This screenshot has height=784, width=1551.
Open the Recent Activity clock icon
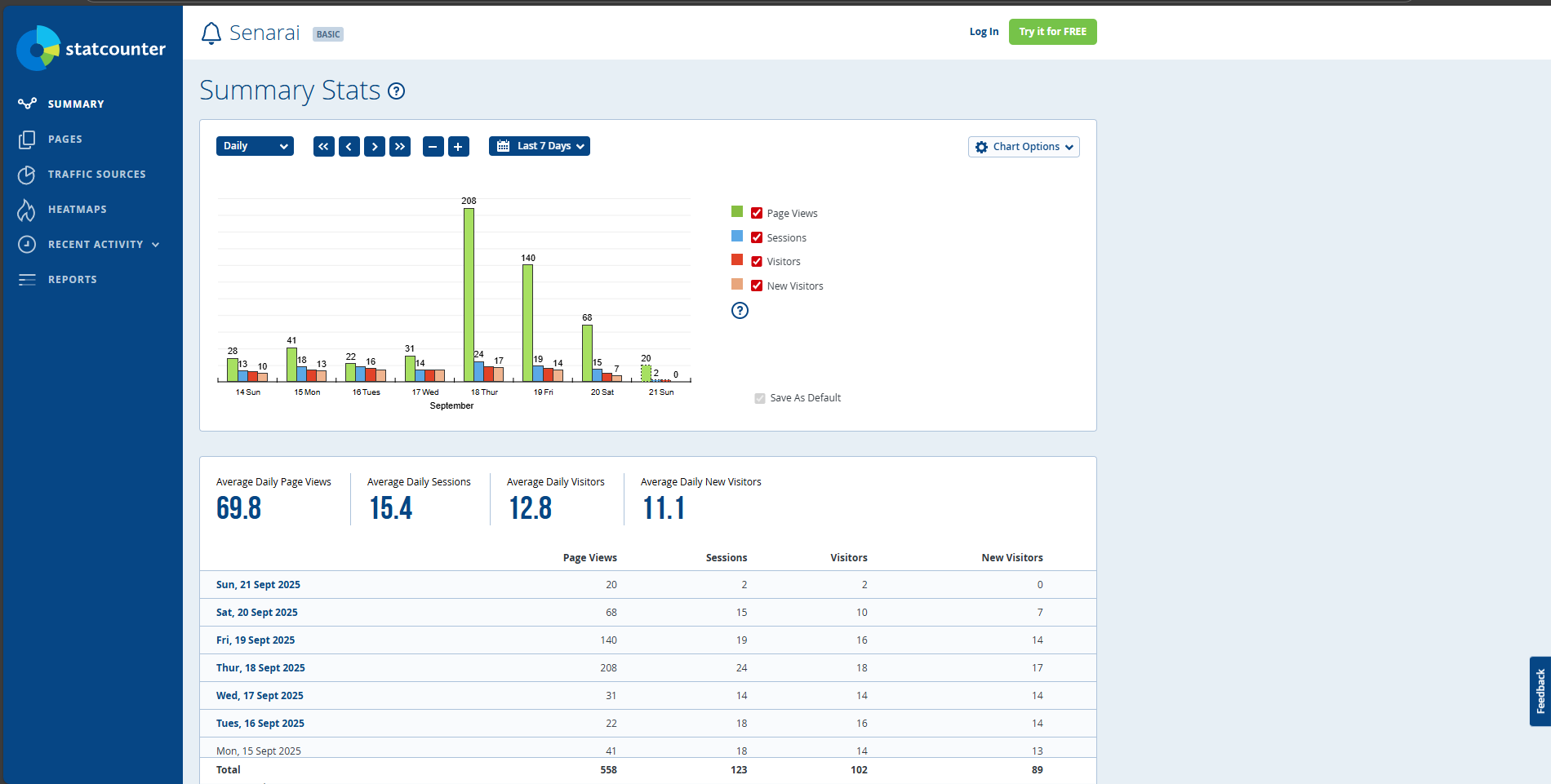pyautogui.click(x=27, y=244)
